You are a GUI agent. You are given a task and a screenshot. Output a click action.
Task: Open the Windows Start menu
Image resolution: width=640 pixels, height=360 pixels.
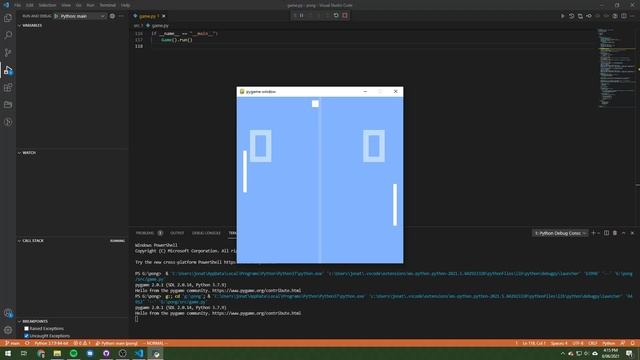(x=8, y=353)
